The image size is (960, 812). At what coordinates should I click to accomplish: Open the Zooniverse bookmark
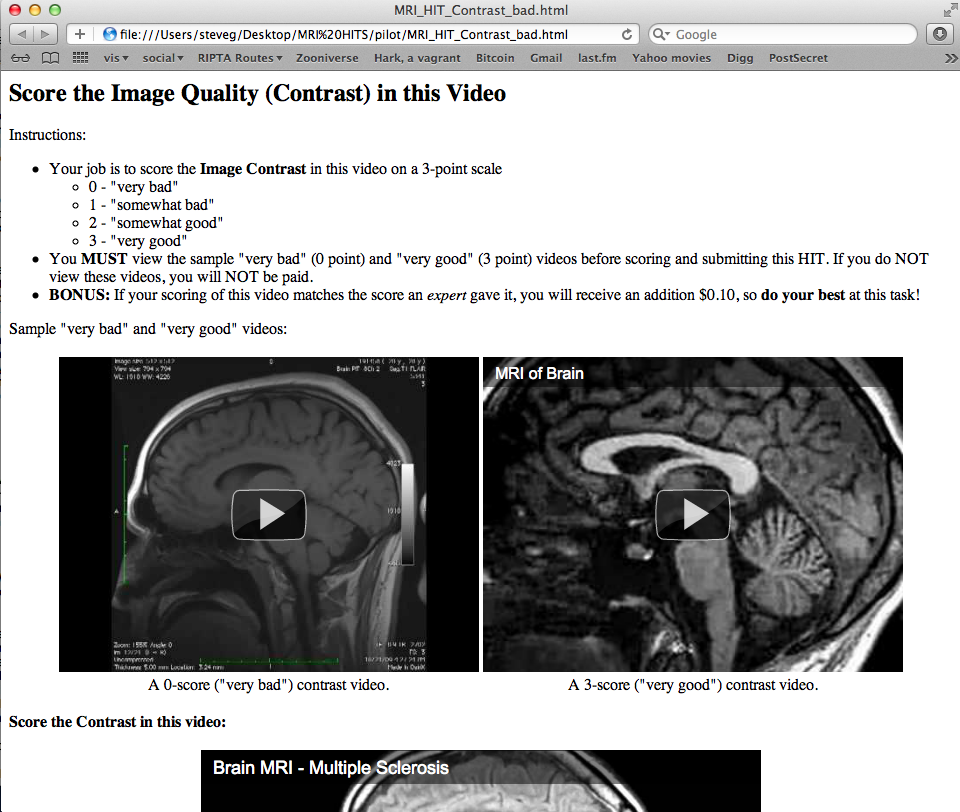(327, 58)
